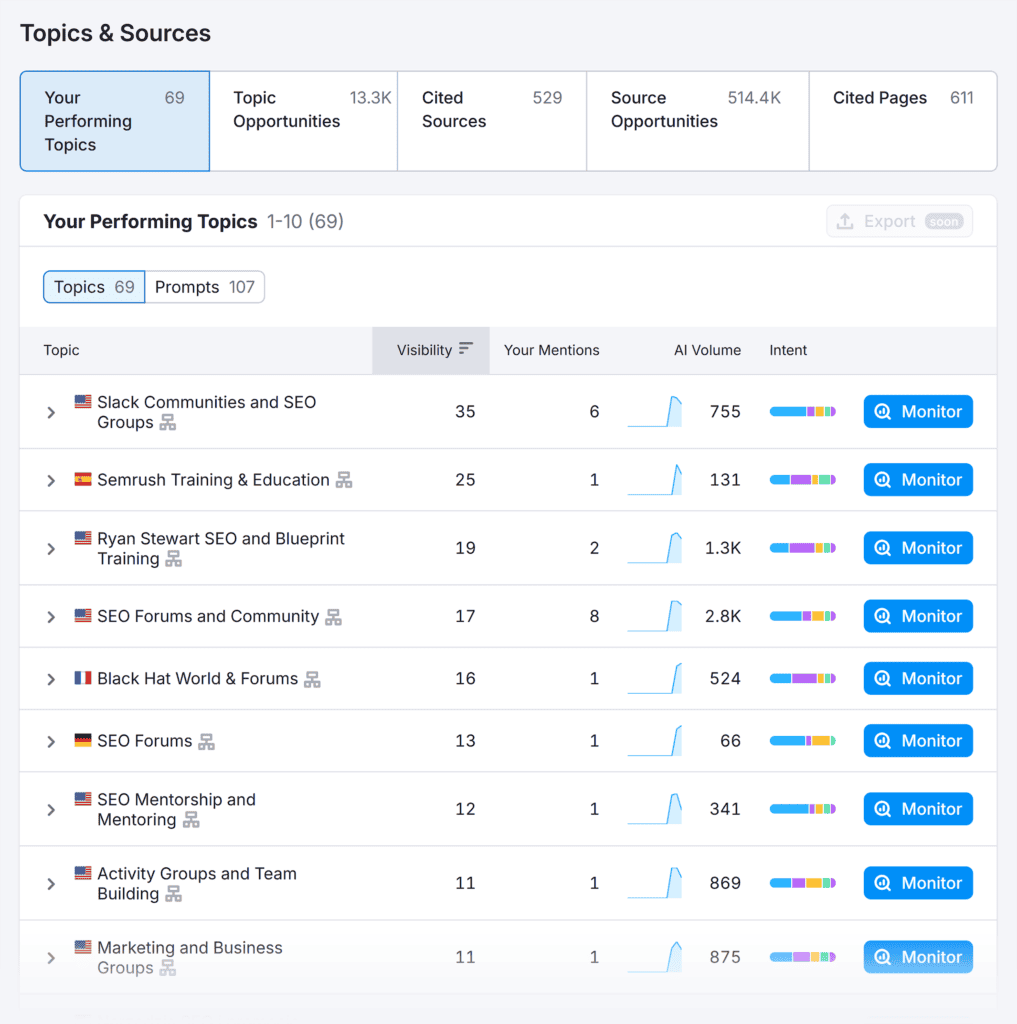Click the topic hierarchy icon beside SEO Forums and Community
This screenshot has width=1017, height=1024.
click(333, 617)
